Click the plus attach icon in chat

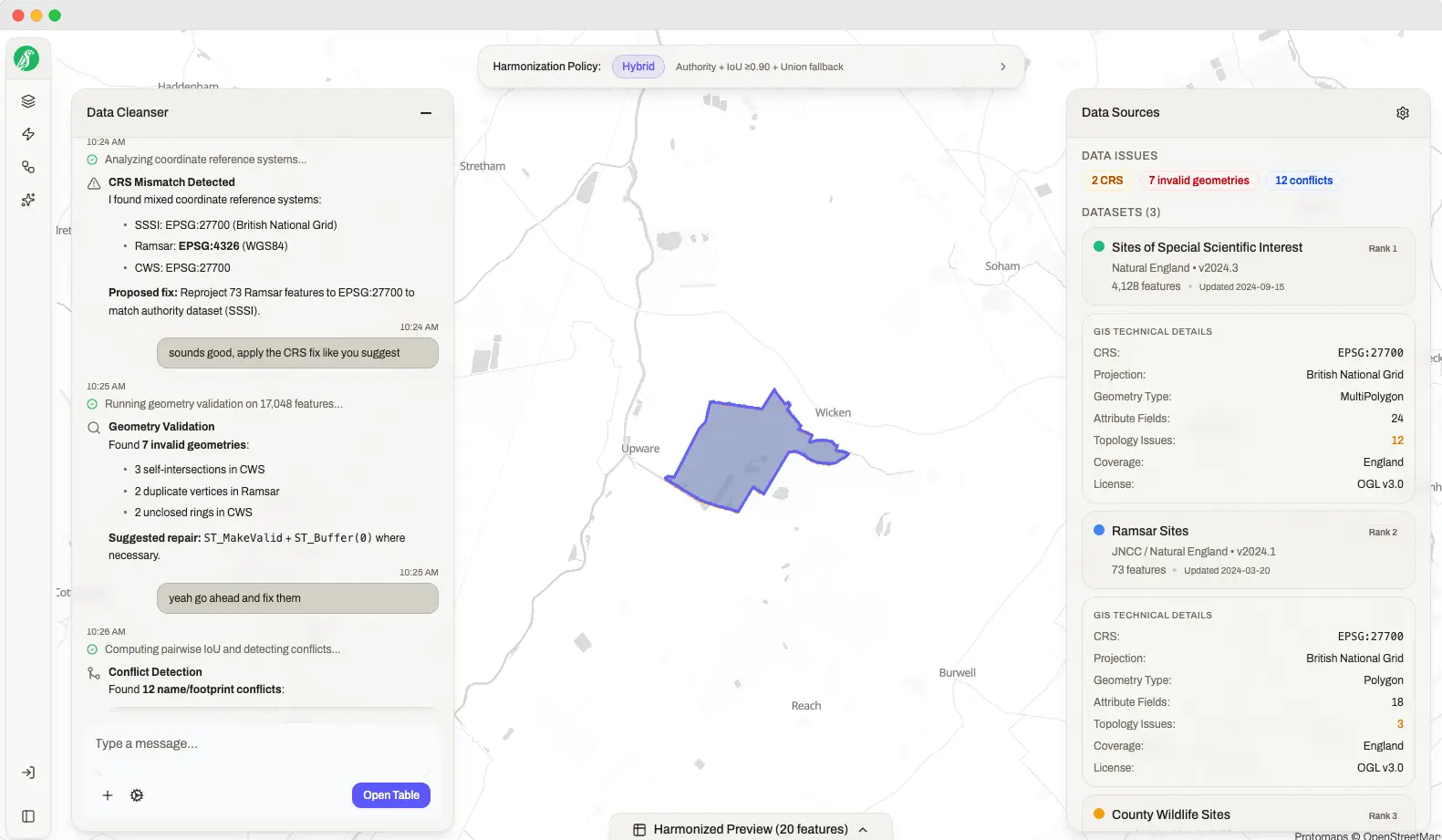[108, 795]
